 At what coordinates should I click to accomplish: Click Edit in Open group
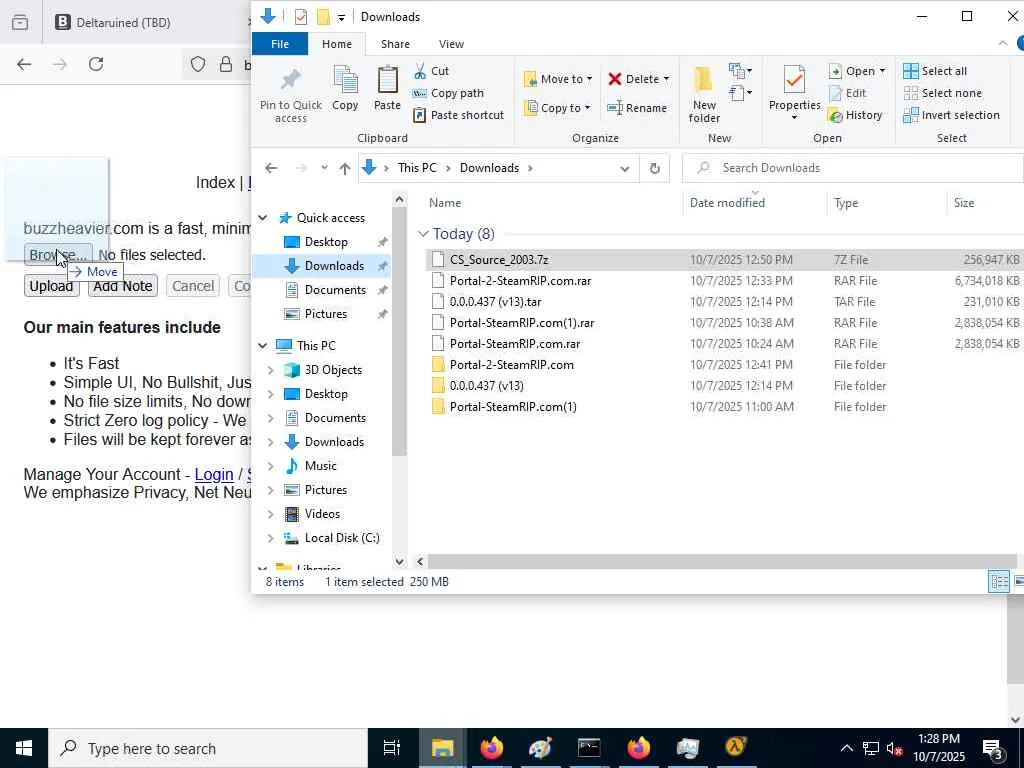pyautogui.click(x=847, y=93)
